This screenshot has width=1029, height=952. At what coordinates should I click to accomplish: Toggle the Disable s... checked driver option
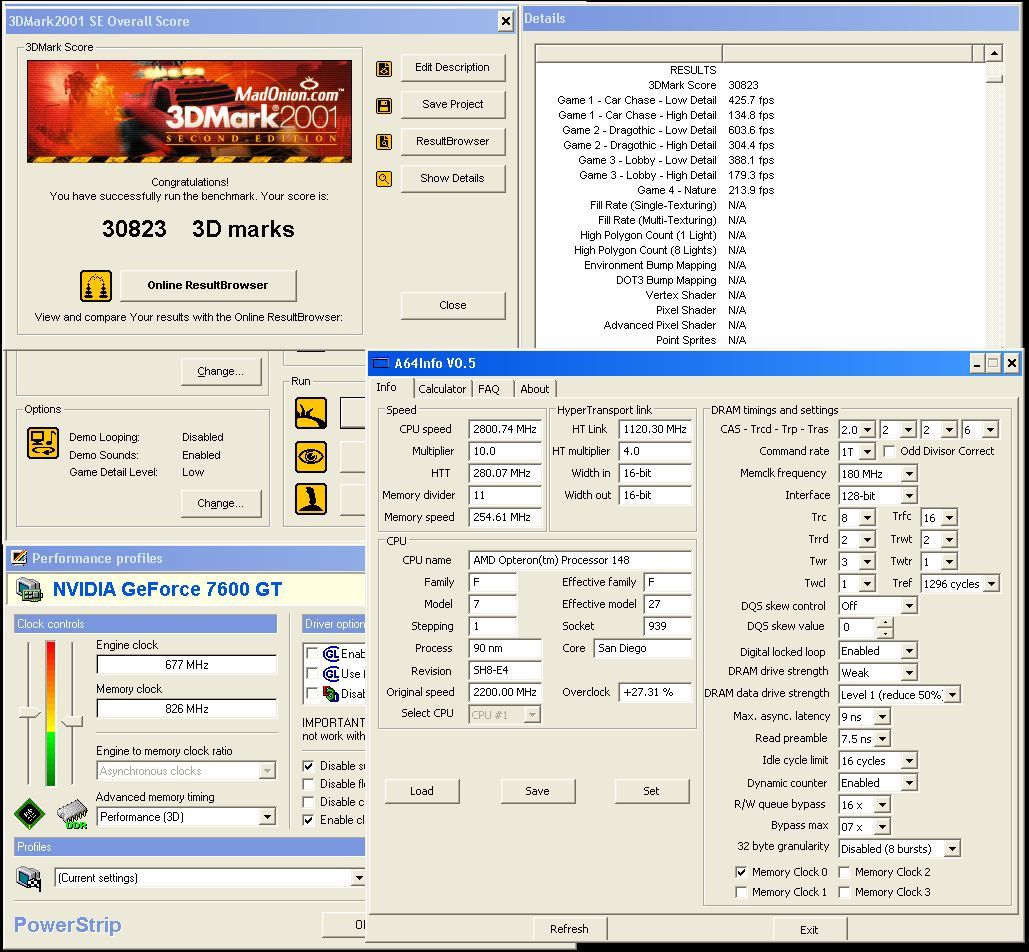click(x=308, y=766)
